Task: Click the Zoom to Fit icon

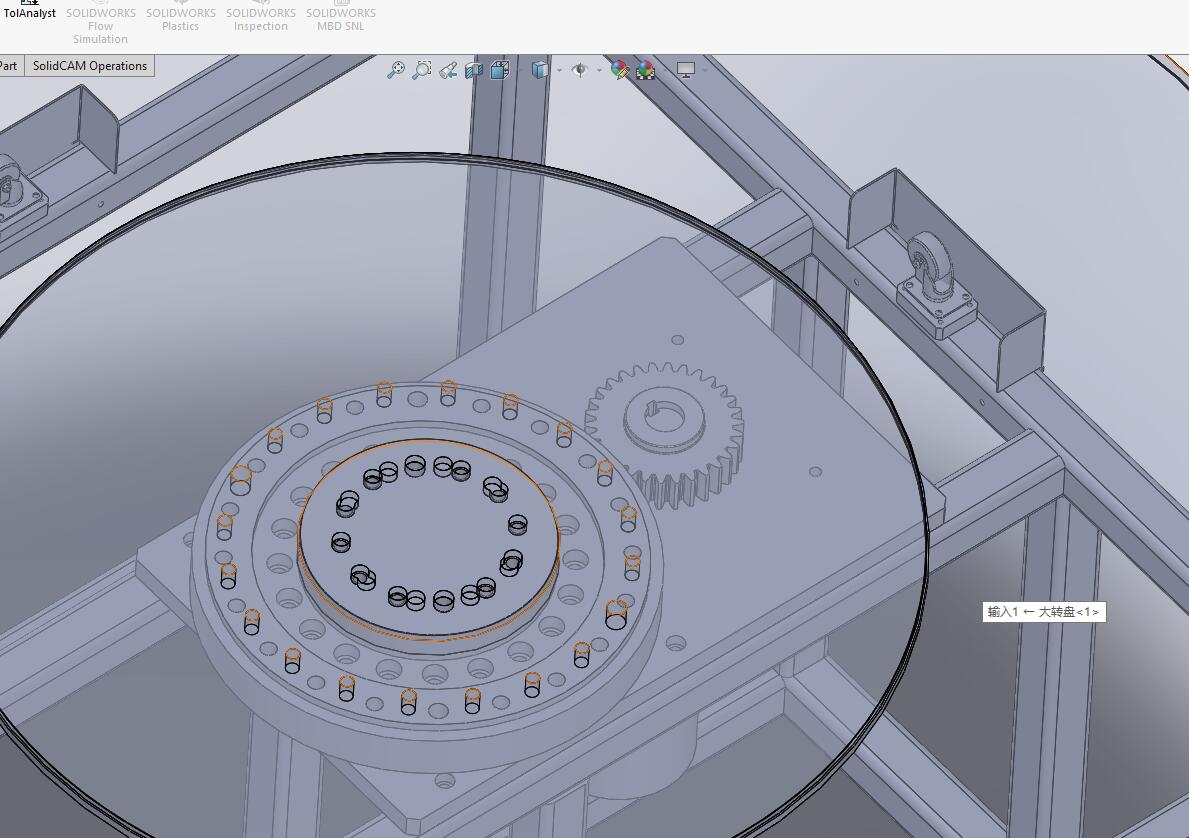Action: pyautogui.click(x=396, y=71)
